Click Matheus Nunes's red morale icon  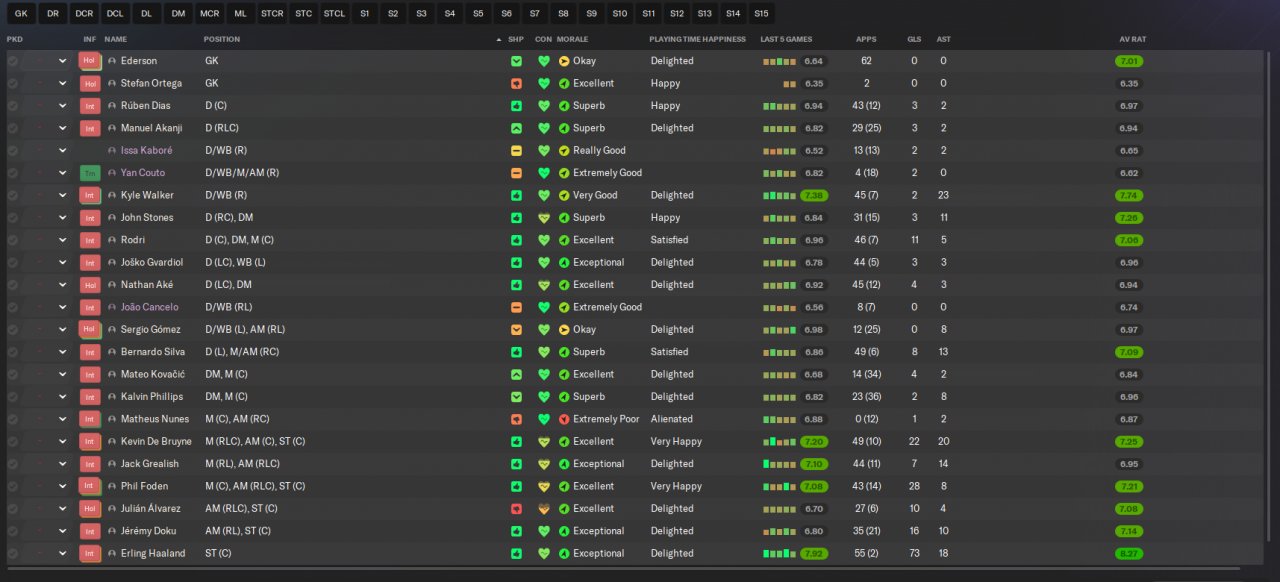coord(564,419)
